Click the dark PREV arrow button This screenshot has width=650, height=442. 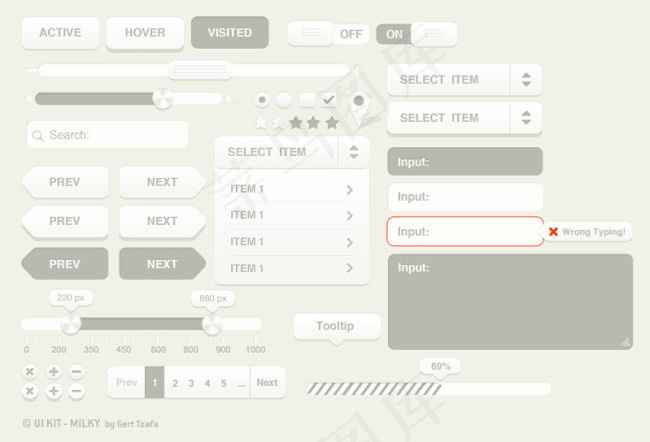tap(65, 264)
